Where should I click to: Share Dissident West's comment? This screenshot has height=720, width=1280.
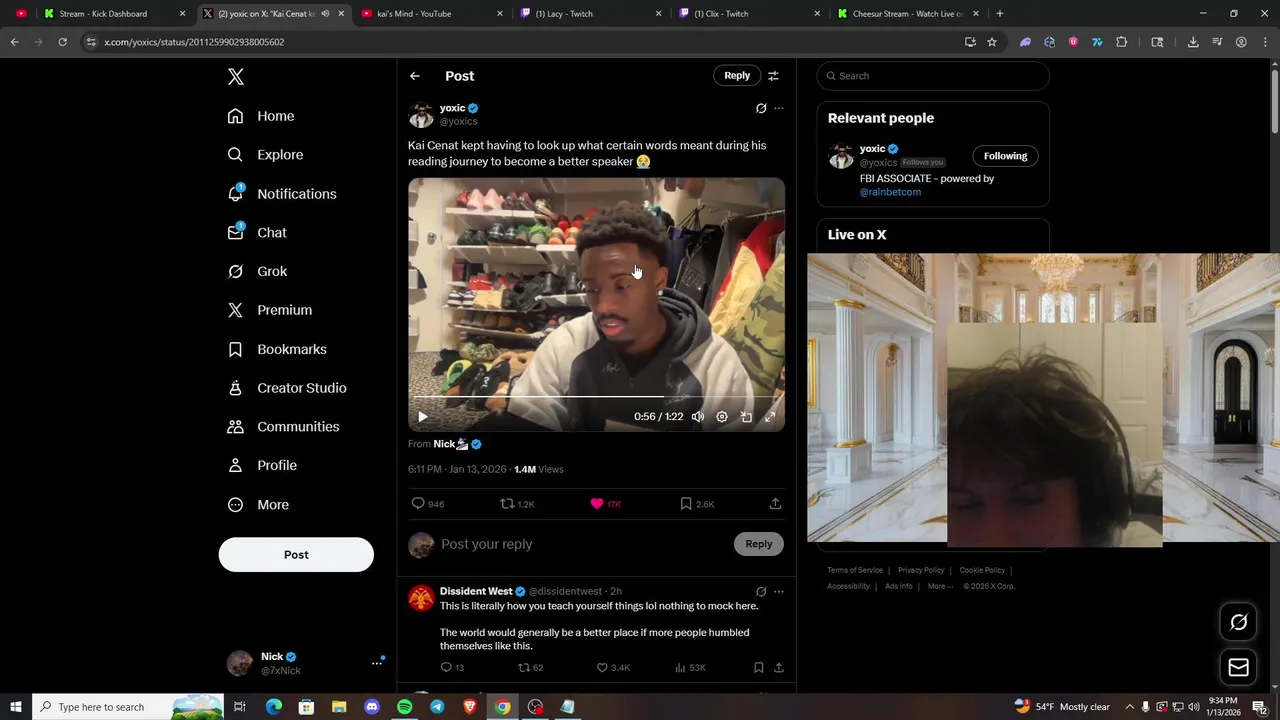pyautogui.click(x=778, y=667)
